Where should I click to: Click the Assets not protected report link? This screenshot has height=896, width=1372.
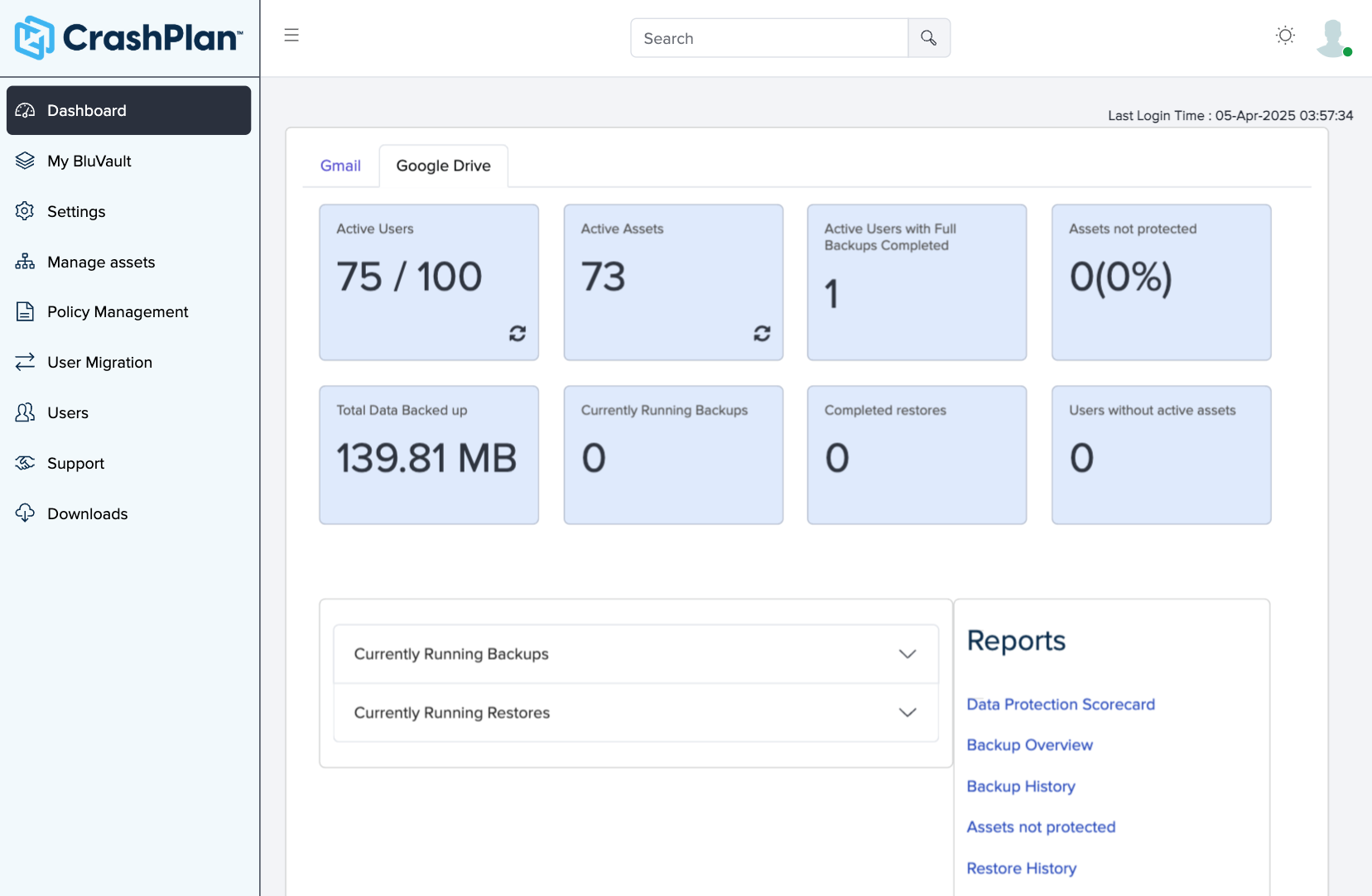click(x=1041, y=826)
